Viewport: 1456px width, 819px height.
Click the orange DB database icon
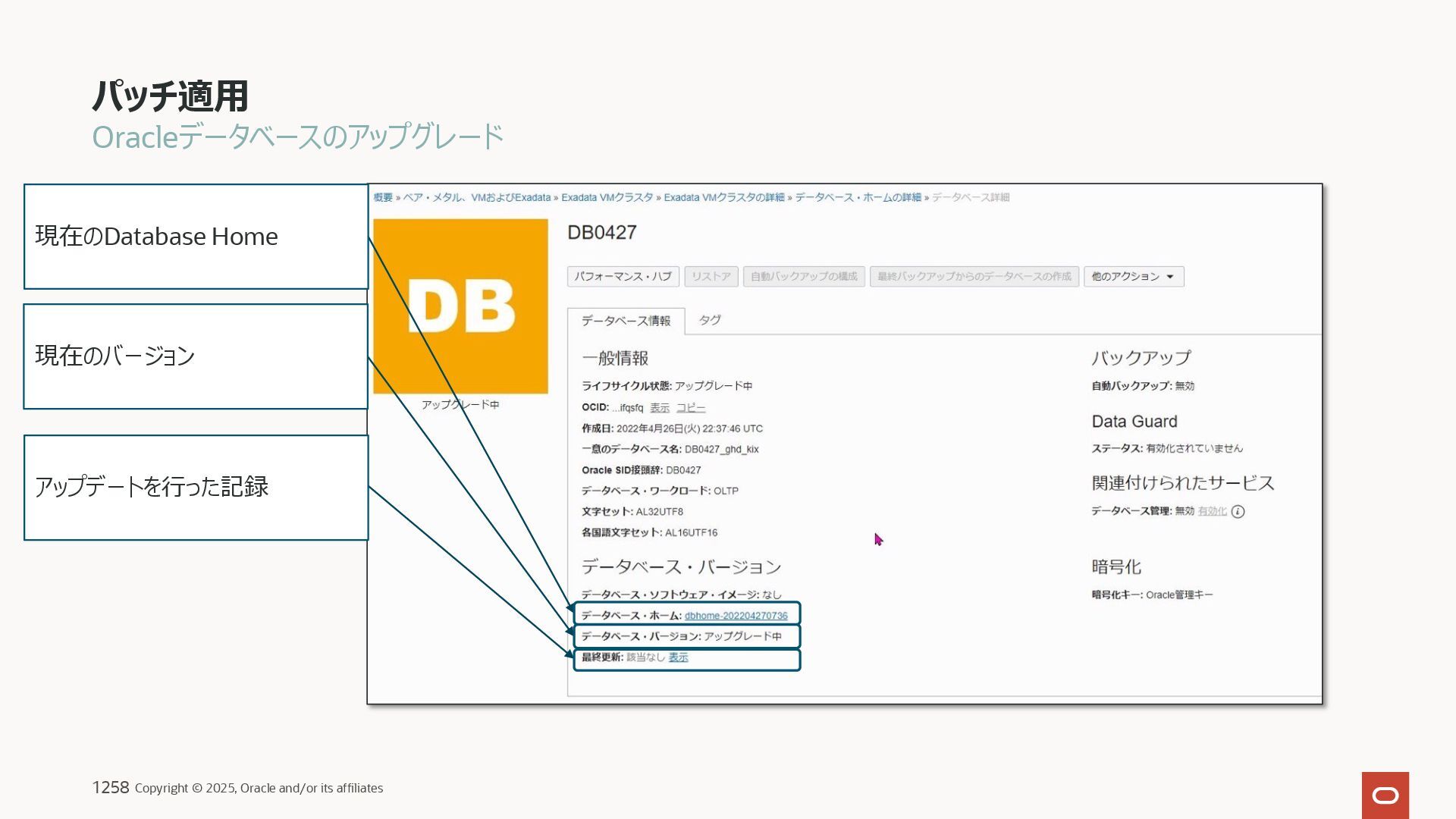[x=460, y=306]
